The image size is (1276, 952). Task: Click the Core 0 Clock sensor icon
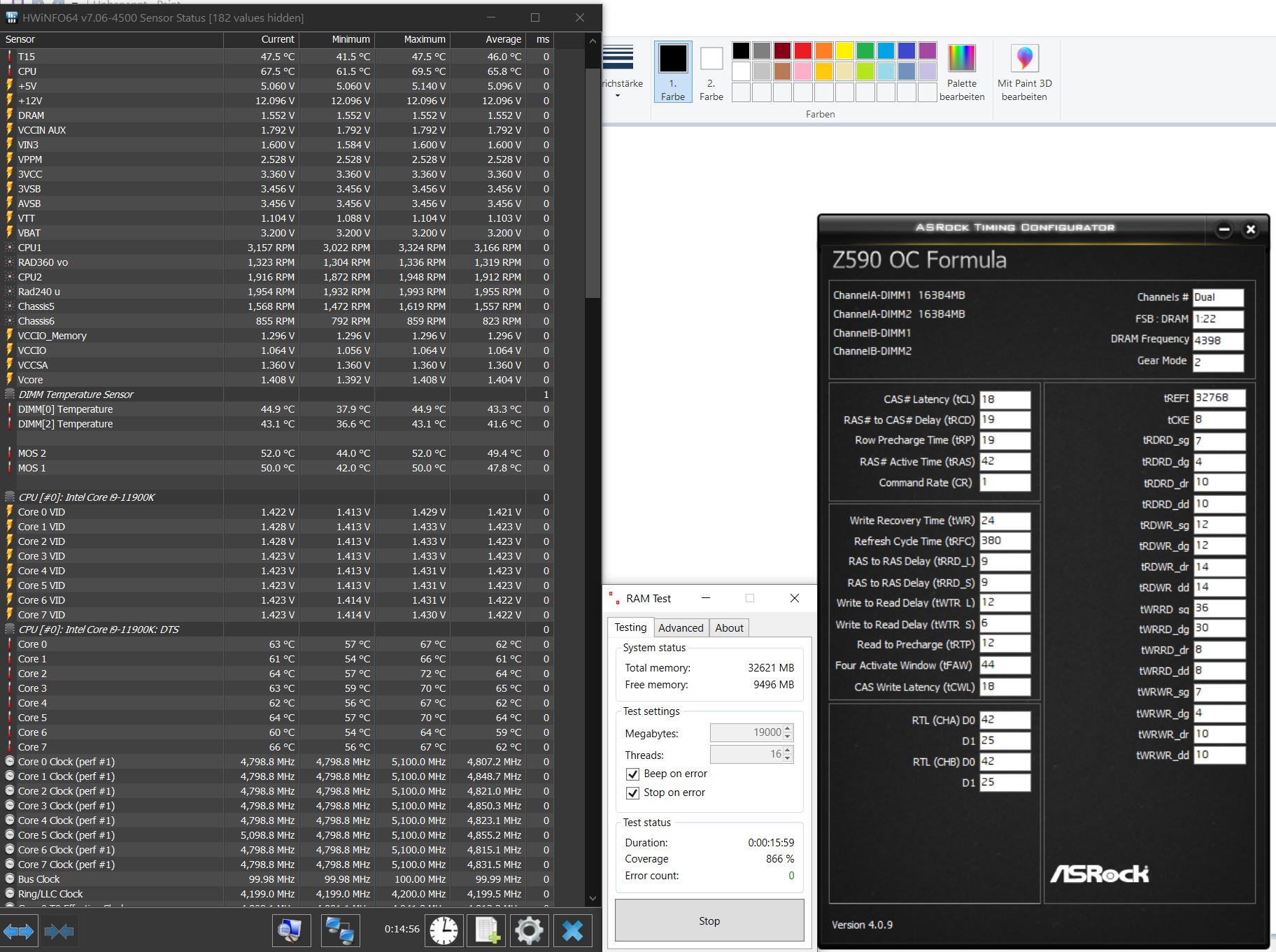tap(10, 762)
